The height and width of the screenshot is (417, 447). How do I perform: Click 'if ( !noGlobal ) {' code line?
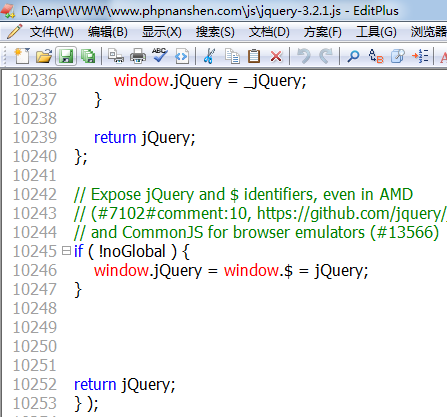click(132, 252)
